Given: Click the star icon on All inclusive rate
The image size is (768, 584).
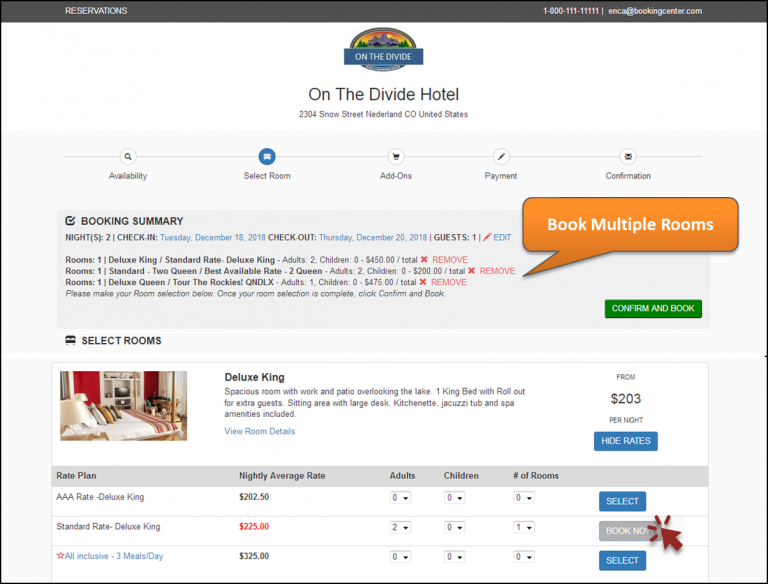Looking at the screenshot, I should click(60, 556).
